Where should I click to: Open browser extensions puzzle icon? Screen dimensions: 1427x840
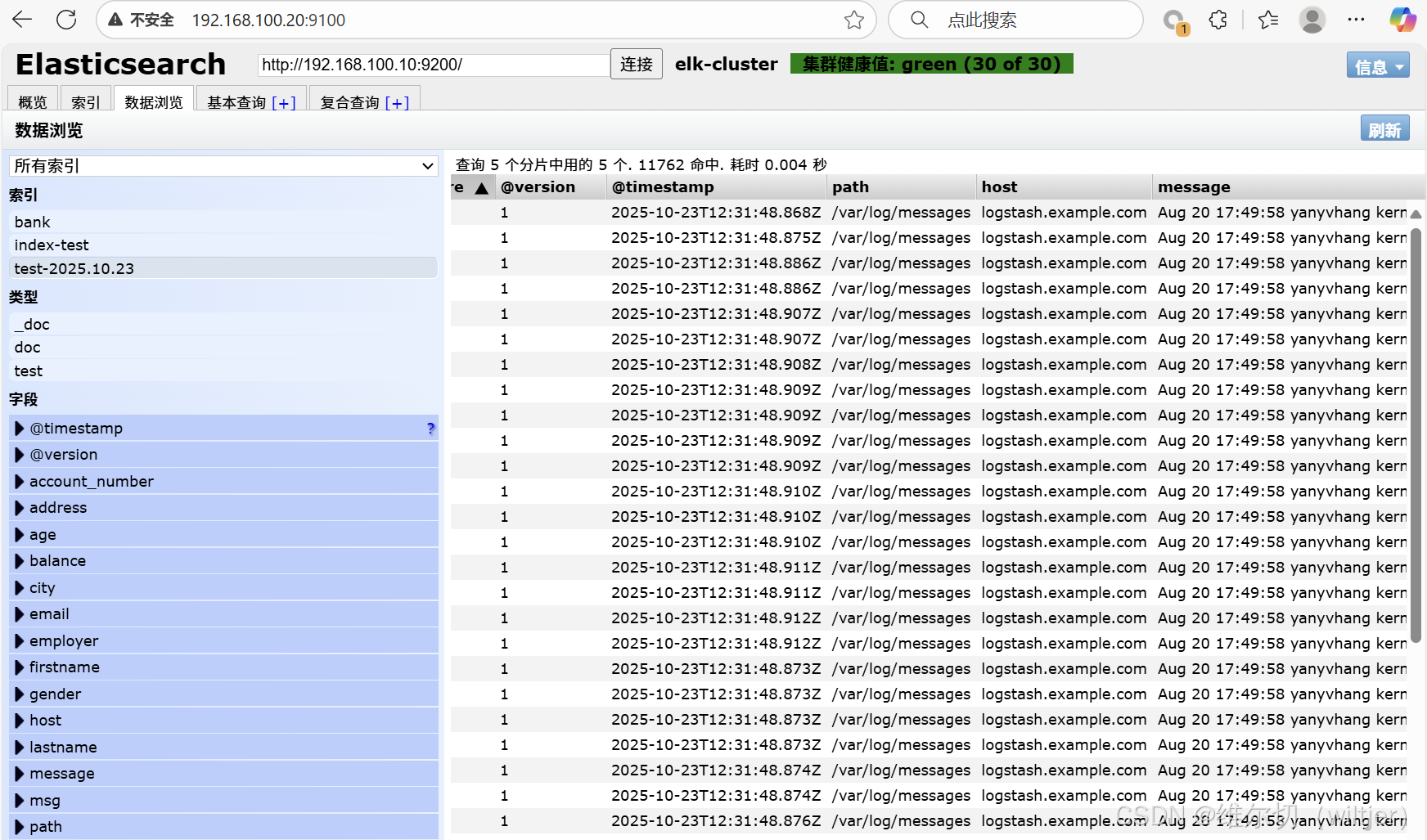coord(1218,20)
